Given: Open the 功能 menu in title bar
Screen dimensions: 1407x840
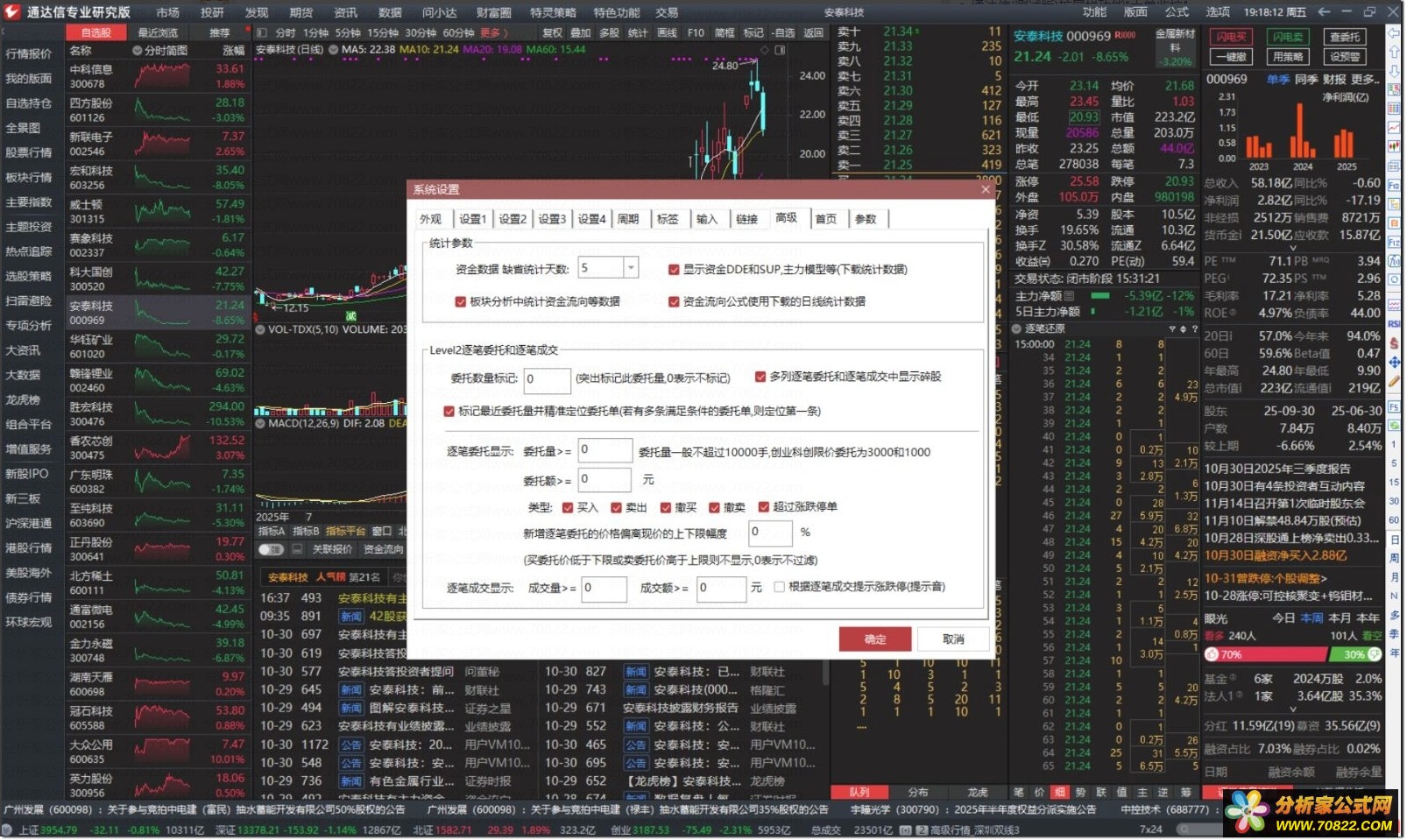Looking at the screenshot, I should click(1094, 12).
